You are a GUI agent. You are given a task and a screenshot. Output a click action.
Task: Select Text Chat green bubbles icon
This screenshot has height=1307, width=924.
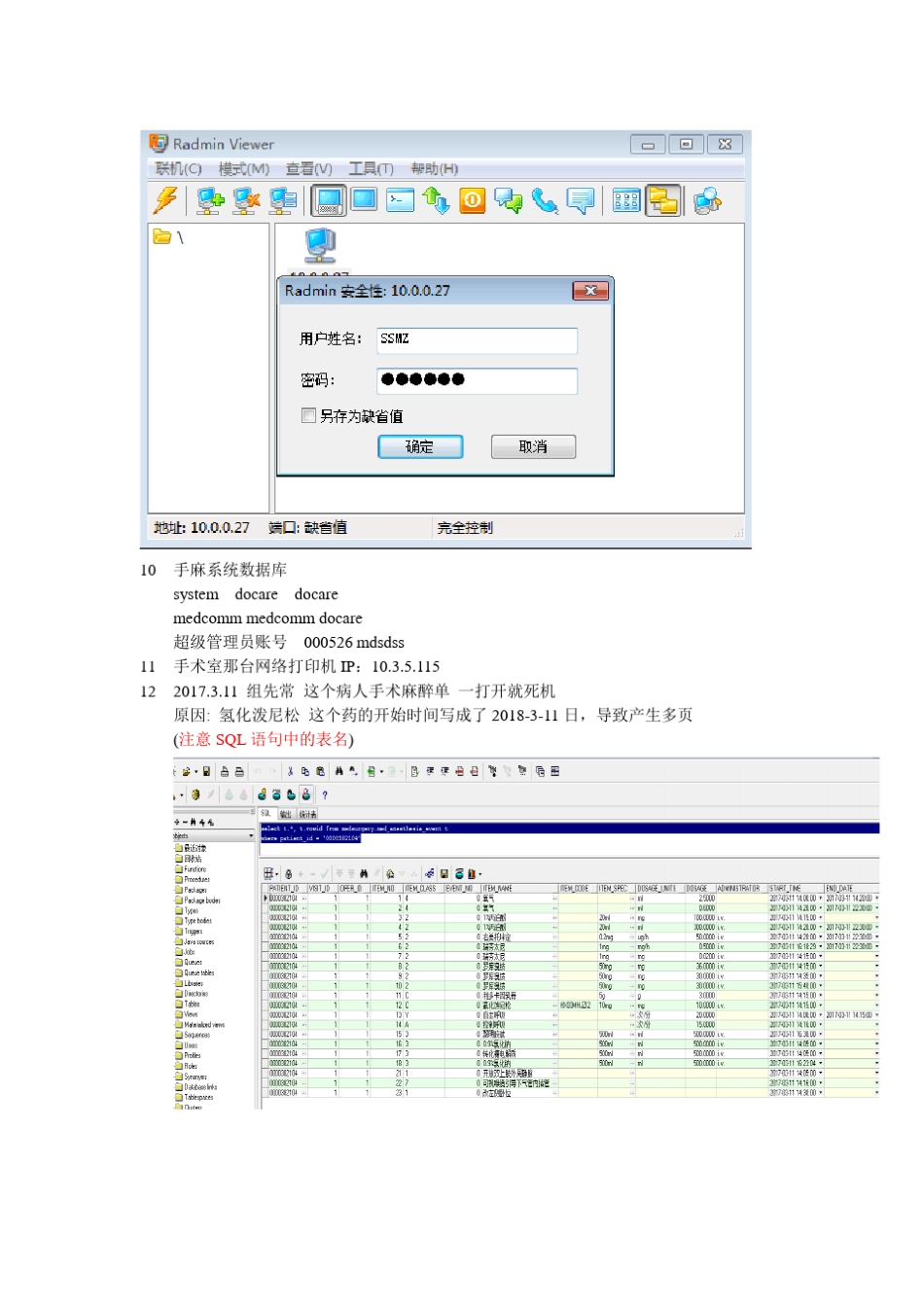pyautogui.click(x=508, y=200)
